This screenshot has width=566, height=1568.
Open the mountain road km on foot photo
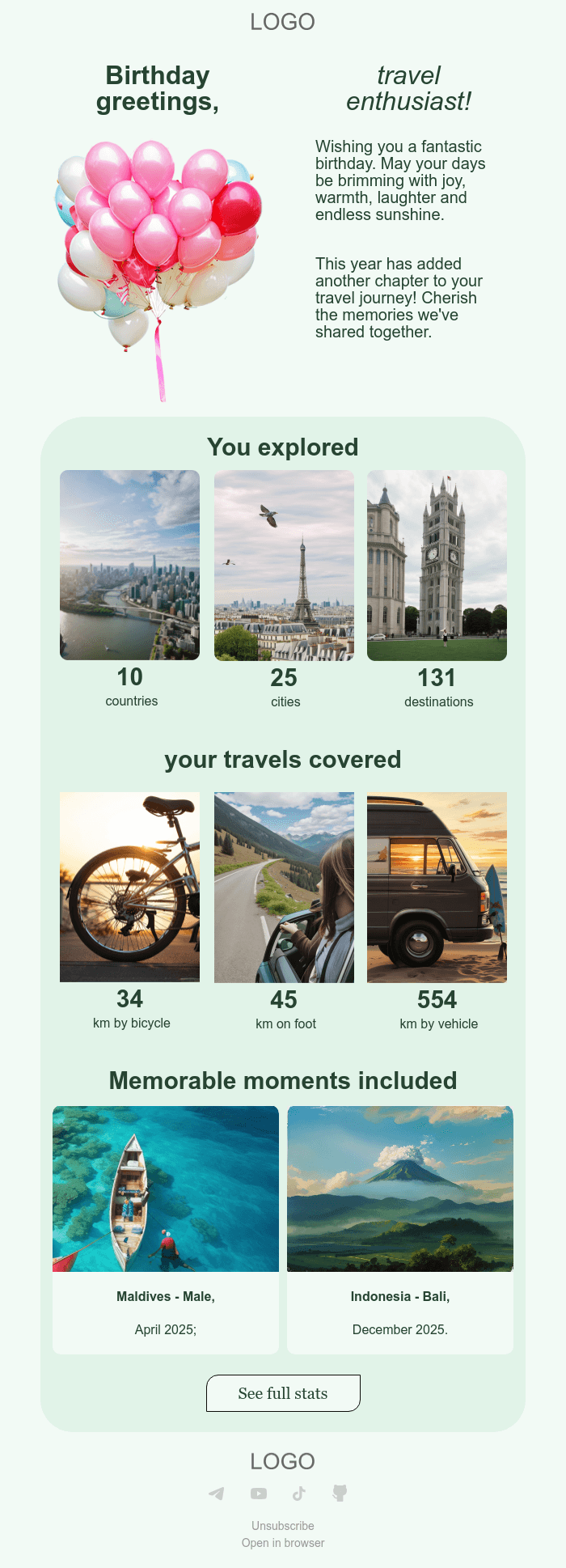[284, 888]
